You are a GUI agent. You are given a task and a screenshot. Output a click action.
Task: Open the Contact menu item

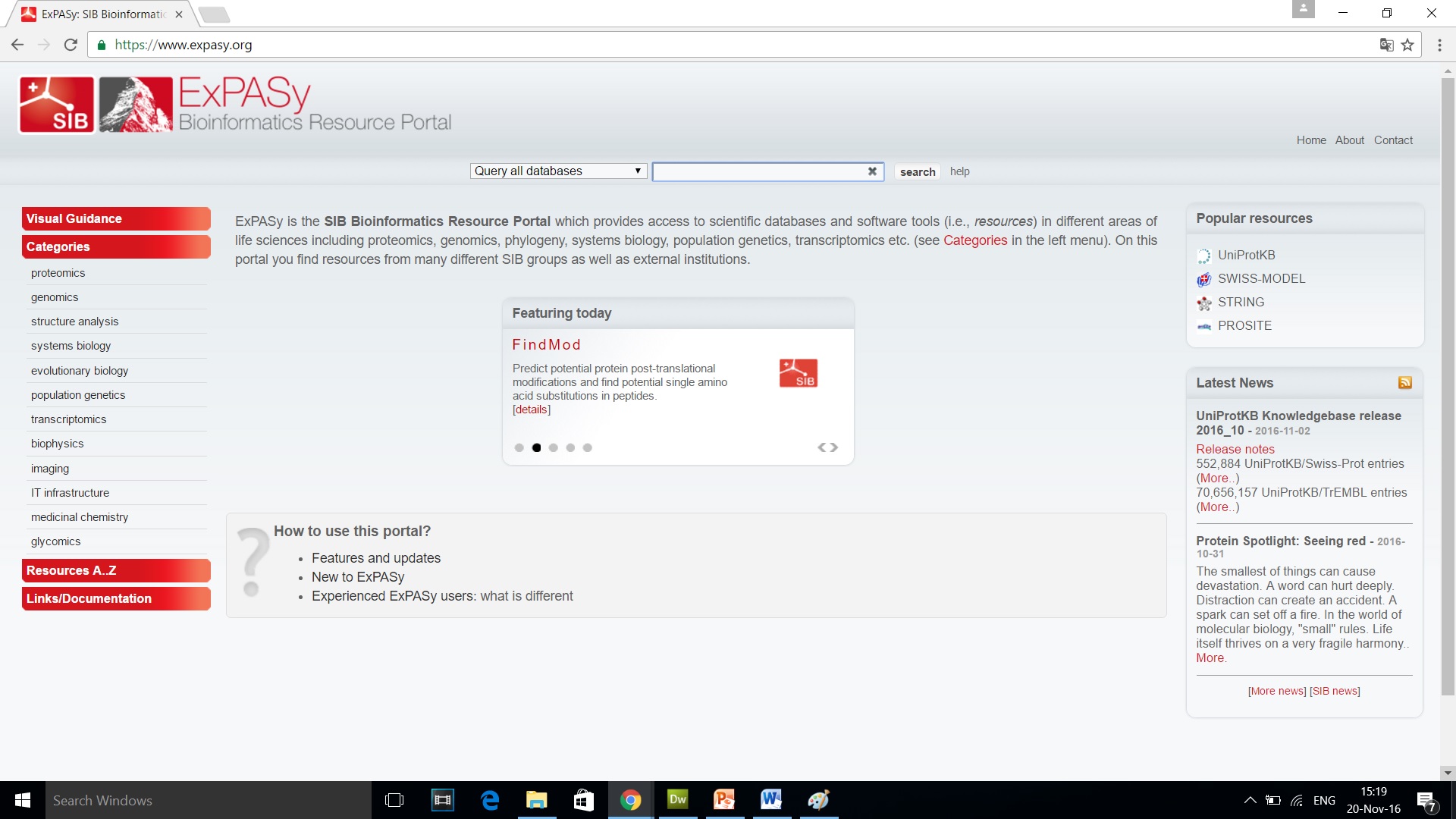[x=1393, y=140]
